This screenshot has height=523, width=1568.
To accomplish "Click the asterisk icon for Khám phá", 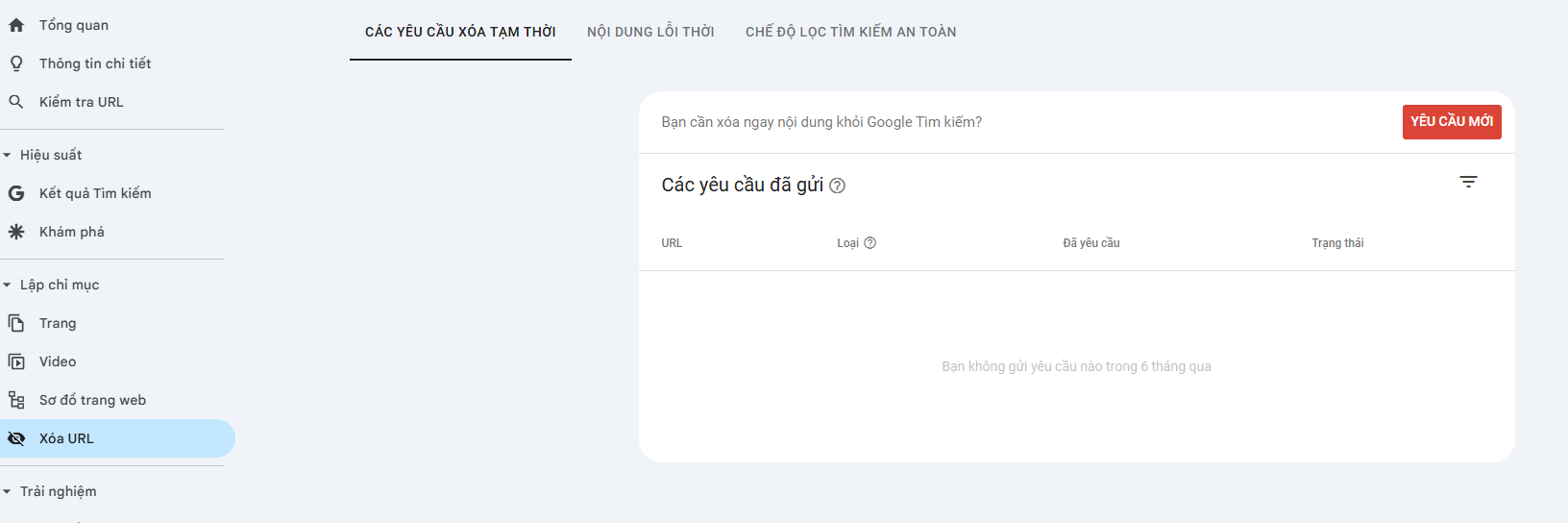I will tap(16, 232).
